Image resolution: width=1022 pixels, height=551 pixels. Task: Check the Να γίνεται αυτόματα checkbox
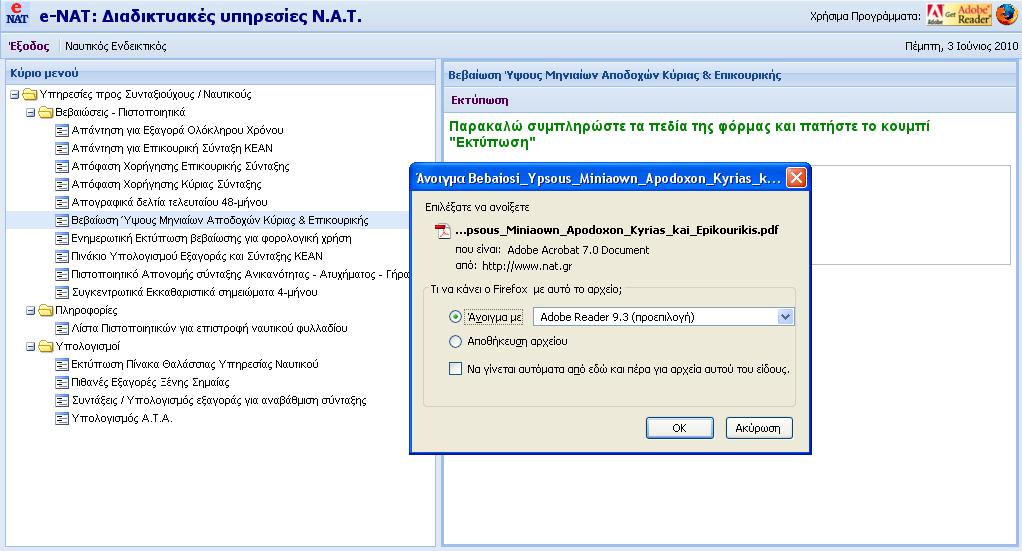(456, 369)
